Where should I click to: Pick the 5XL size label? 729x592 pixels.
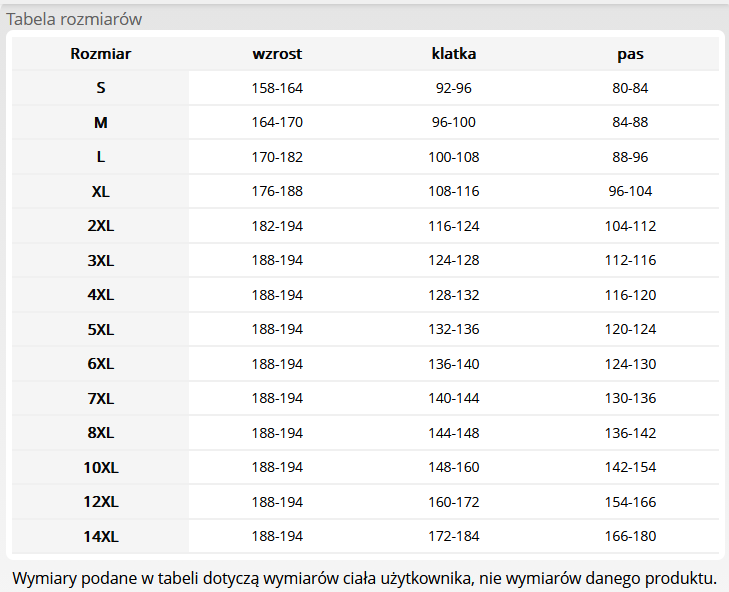[101, 329]
